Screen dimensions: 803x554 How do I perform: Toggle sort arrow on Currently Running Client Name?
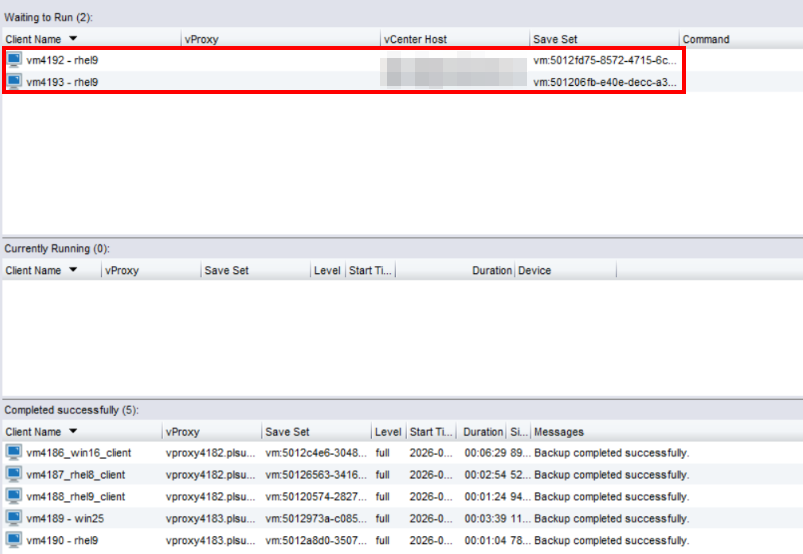[73, 270]
